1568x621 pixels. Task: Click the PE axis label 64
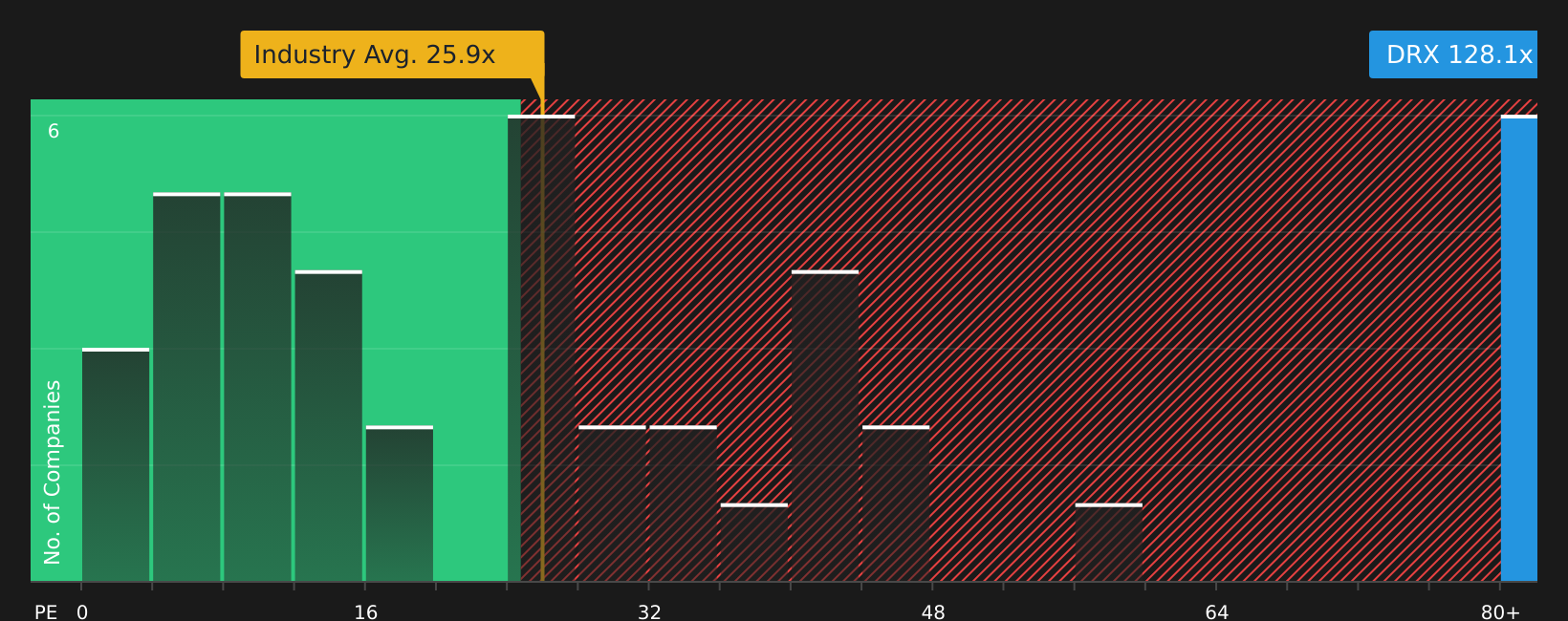pyautogui.click(x=1217, y=612)
